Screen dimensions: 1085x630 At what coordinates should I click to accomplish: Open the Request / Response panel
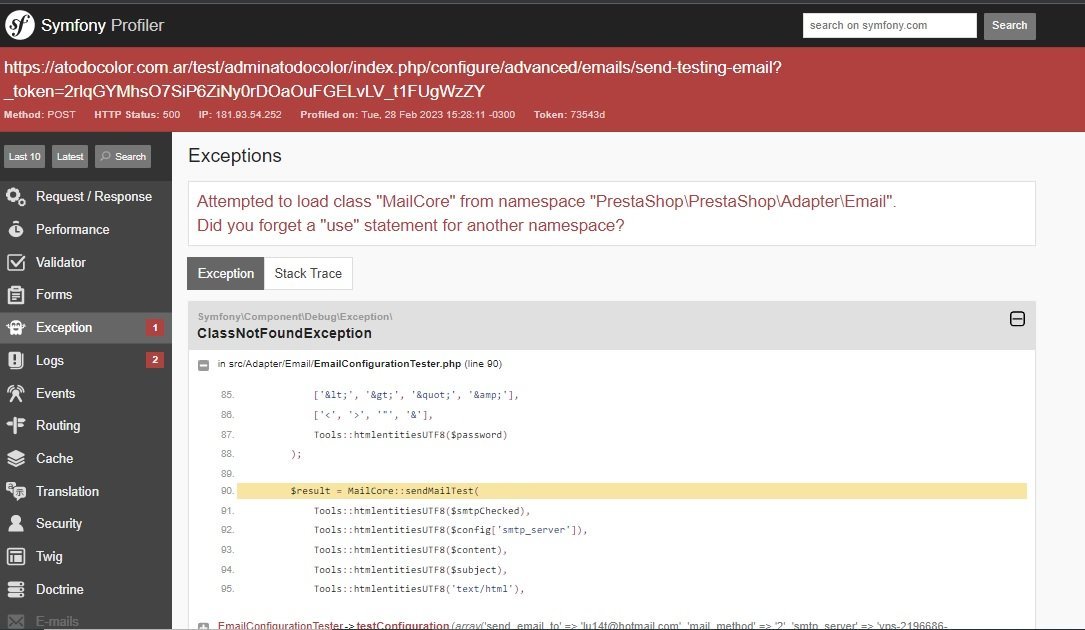(x=86, y=197)
